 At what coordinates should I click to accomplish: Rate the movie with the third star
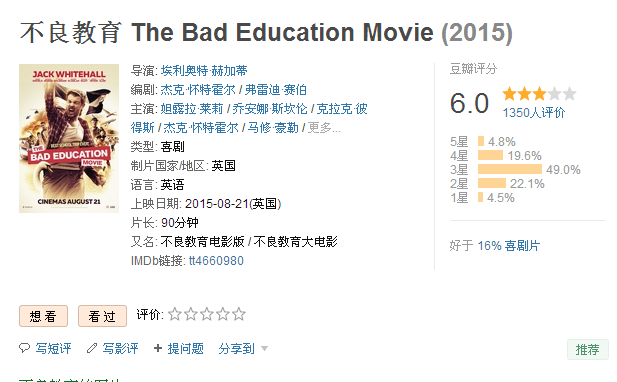(x=207, y=314)
